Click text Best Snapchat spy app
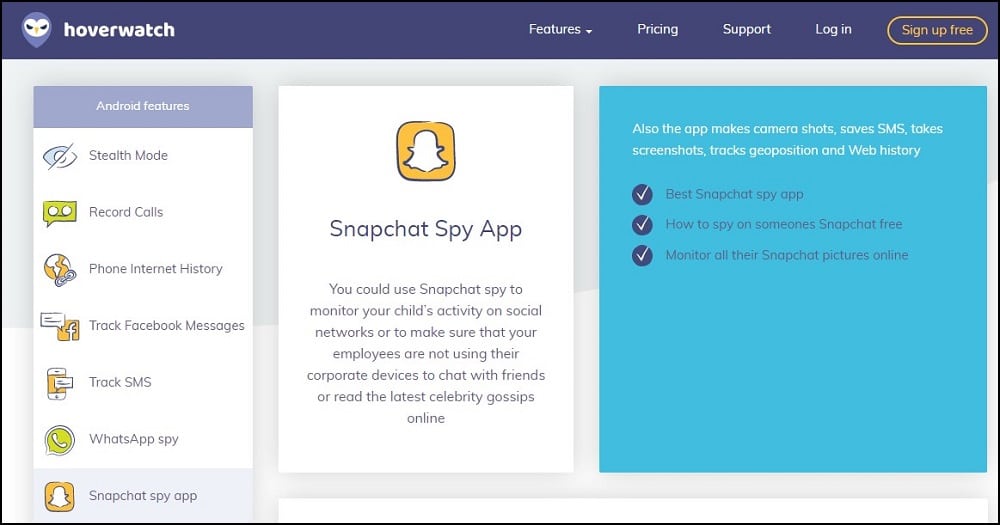 click(x=734, y=195)
